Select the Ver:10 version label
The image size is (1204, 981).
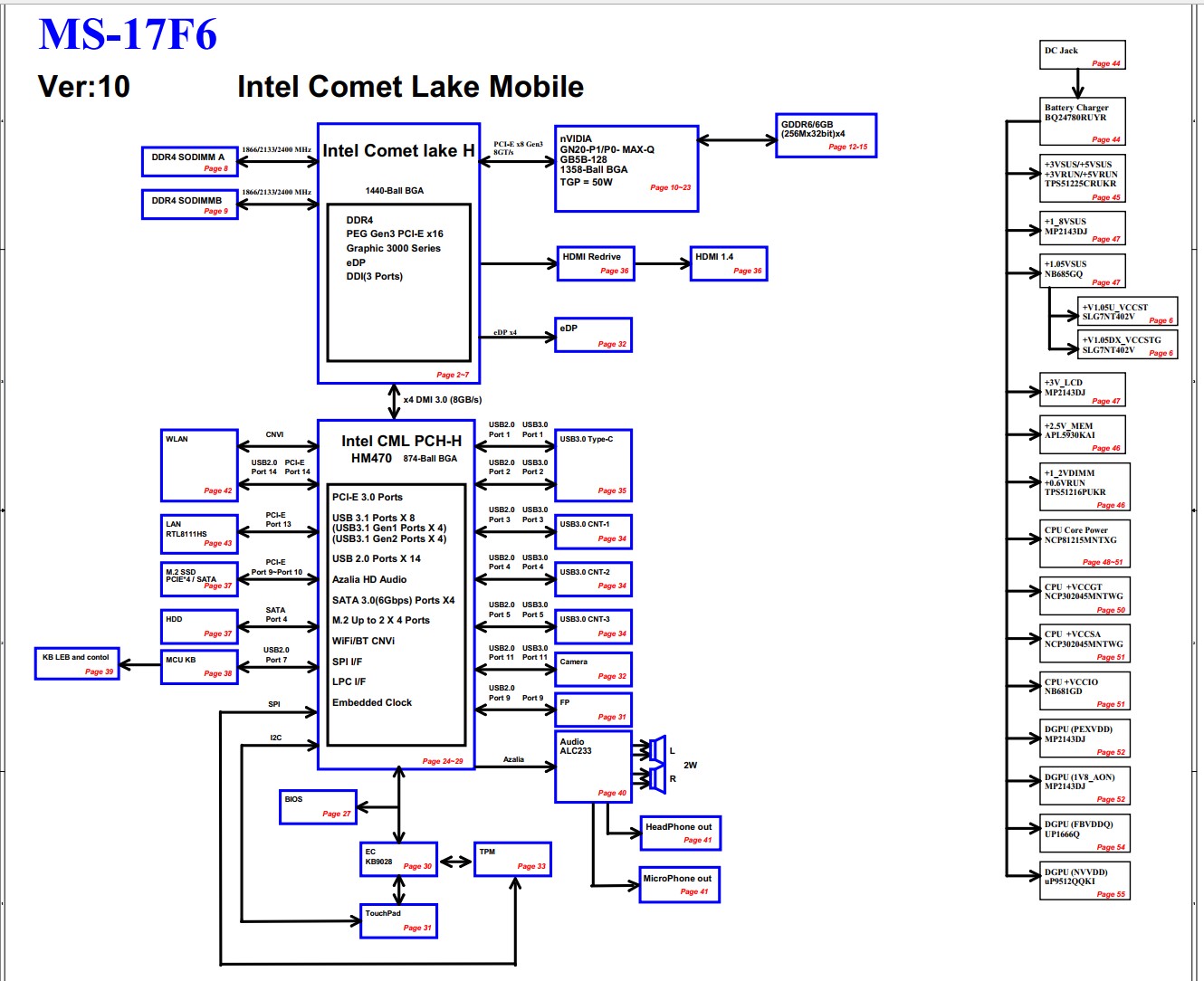84,87
